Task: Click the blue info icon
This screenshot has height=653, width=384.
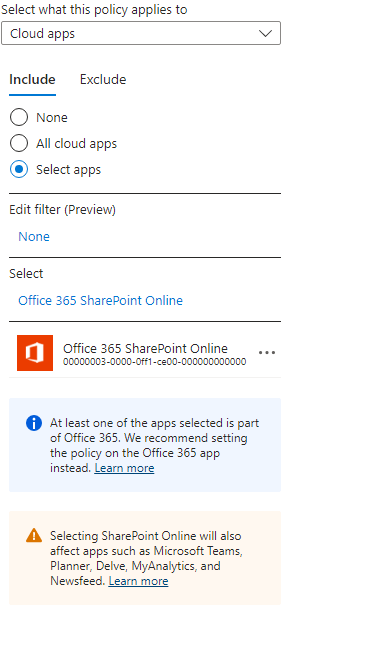Action: tap(34, 423)
